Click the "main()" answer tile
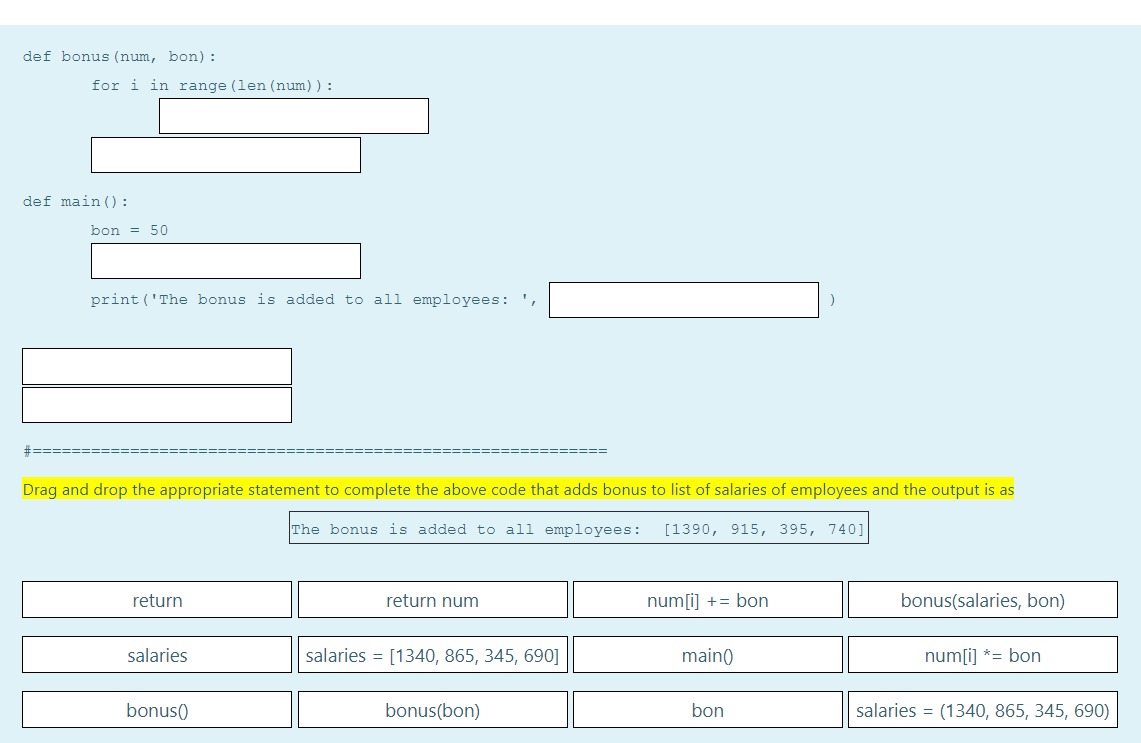This screenshot has width=1141, height=743. [x=707, y=654]
